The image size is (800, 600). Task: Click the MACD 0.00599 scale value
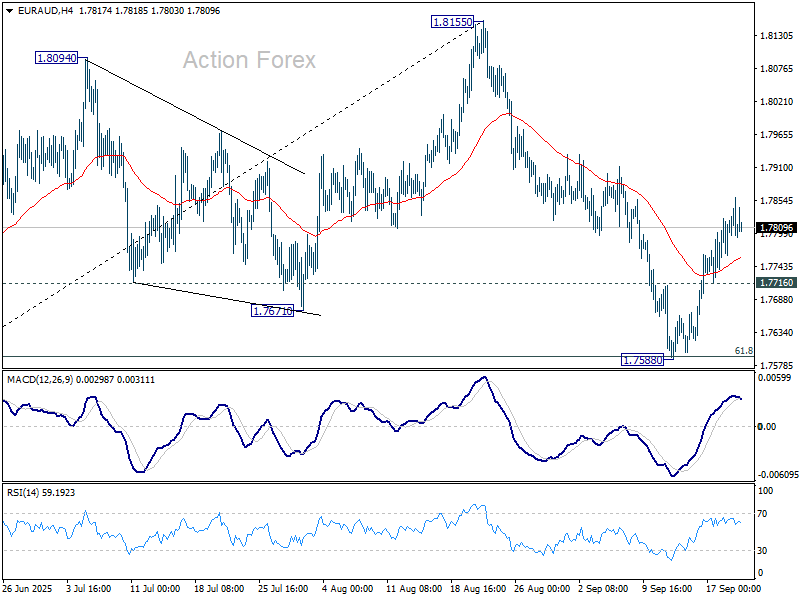pyautogui.click(x=776, y=378)
